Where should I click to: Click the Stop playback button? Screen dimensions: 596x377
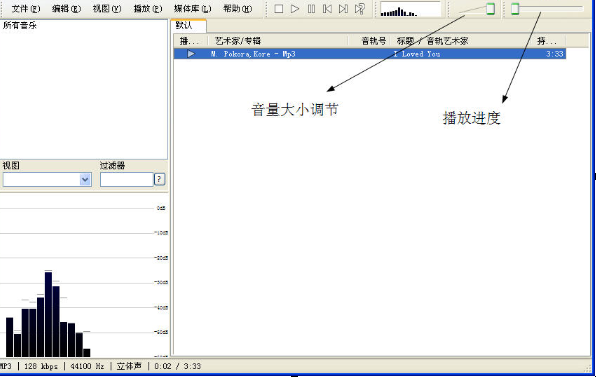click(x=279, y=9)
